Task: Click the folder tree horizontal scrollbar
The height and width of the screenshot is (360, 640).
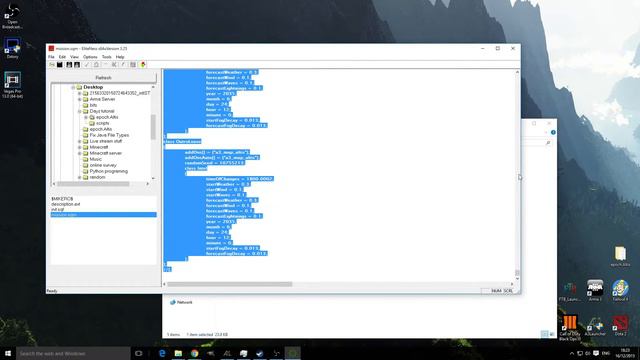Action: point(93,184)
